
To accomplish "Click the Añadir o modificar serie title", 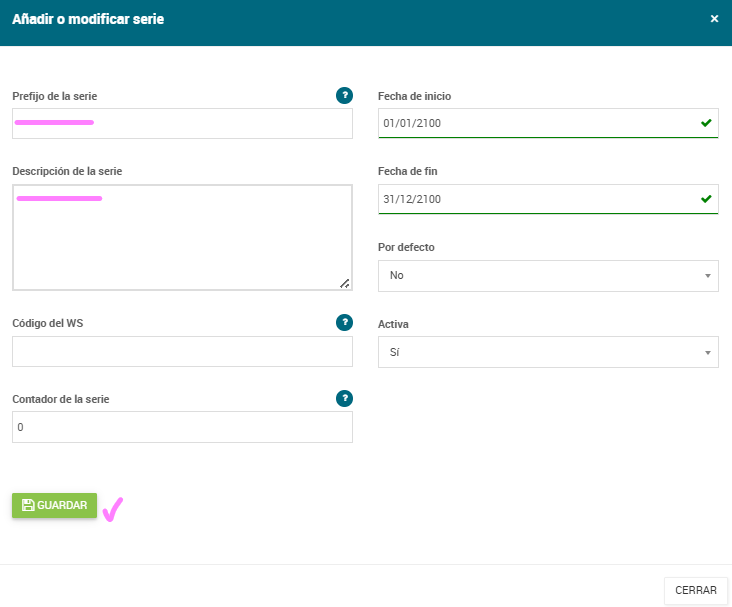I will [x=88, y=19].
